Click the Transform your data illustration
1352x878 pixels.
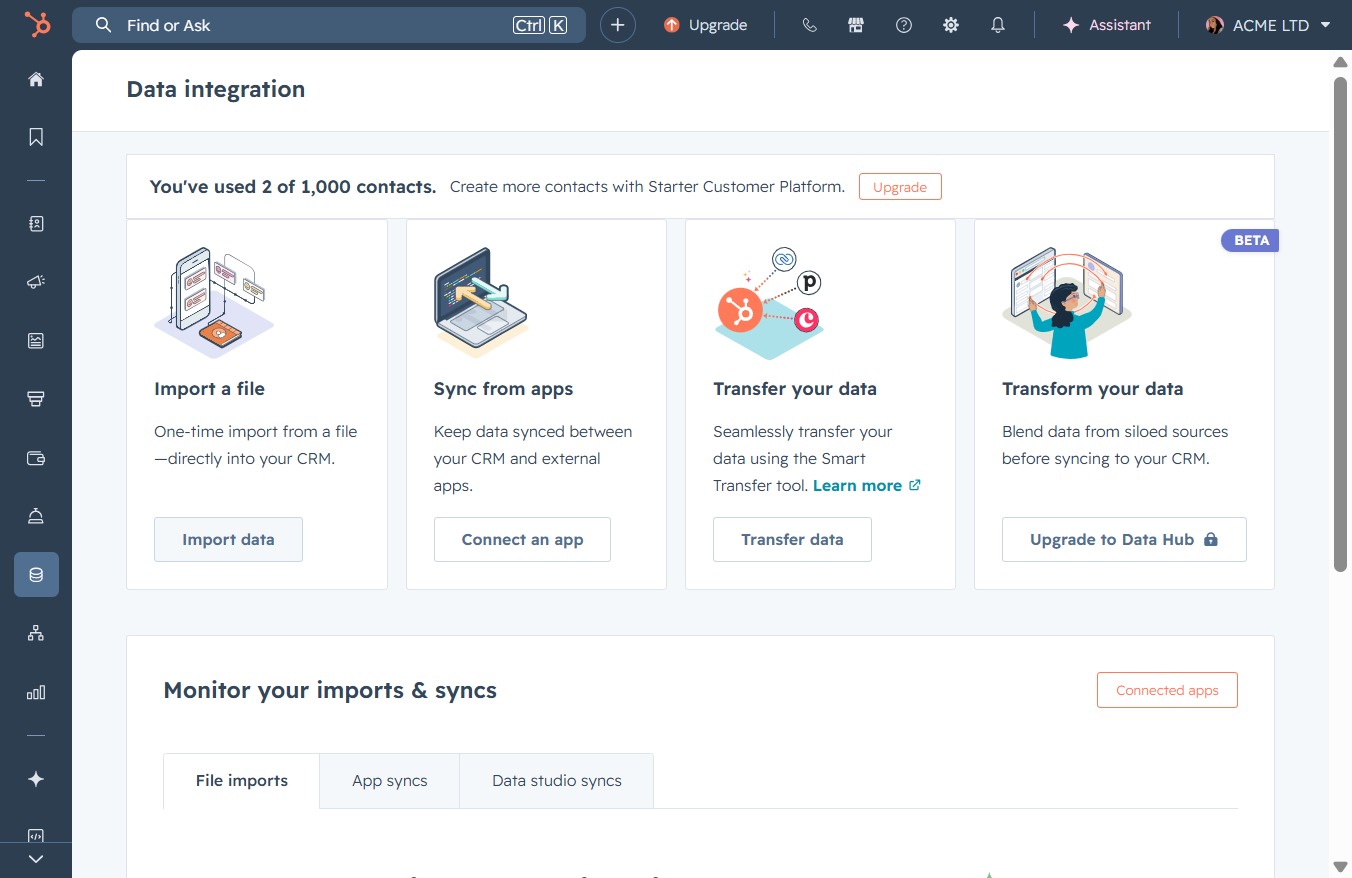coord(1067,303)
